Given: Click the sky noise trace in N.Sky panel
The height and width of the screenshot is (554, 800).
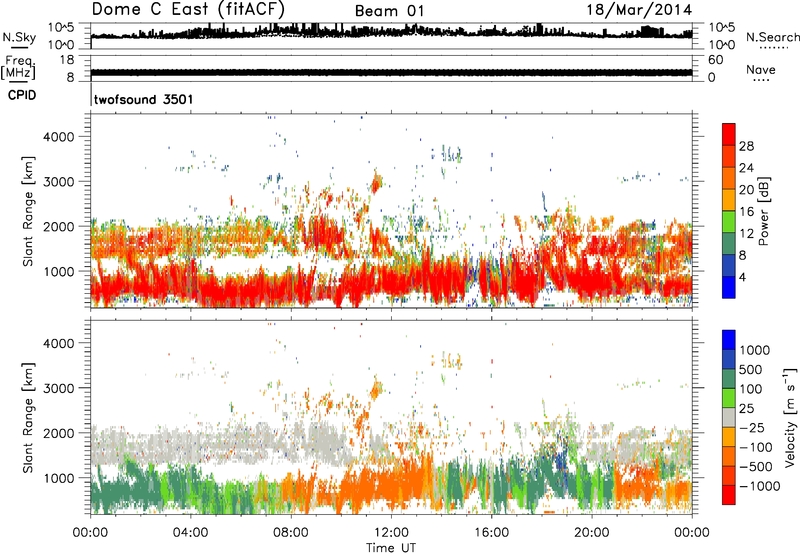Looking at the screenshot, I should (391, 32).
